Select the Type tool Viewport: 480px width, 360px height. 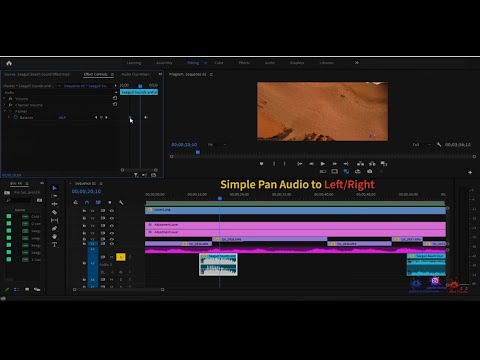point(55,245)
